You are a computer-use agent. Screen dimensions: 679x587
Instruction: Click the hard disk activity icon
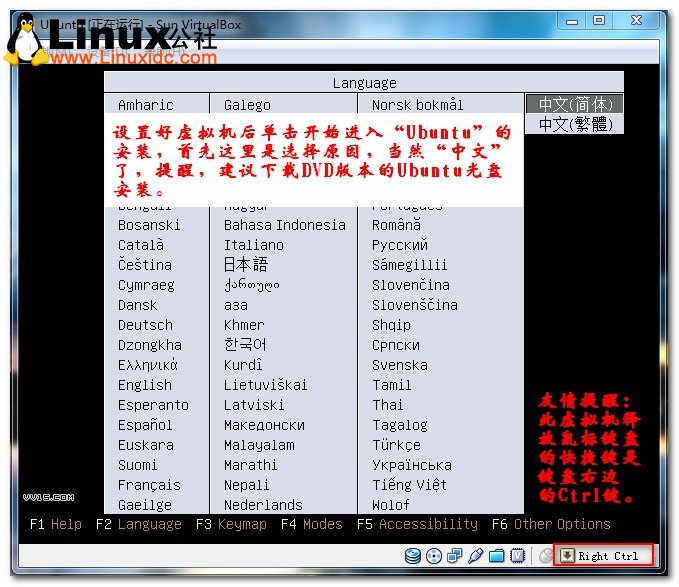tap(413, 556)
